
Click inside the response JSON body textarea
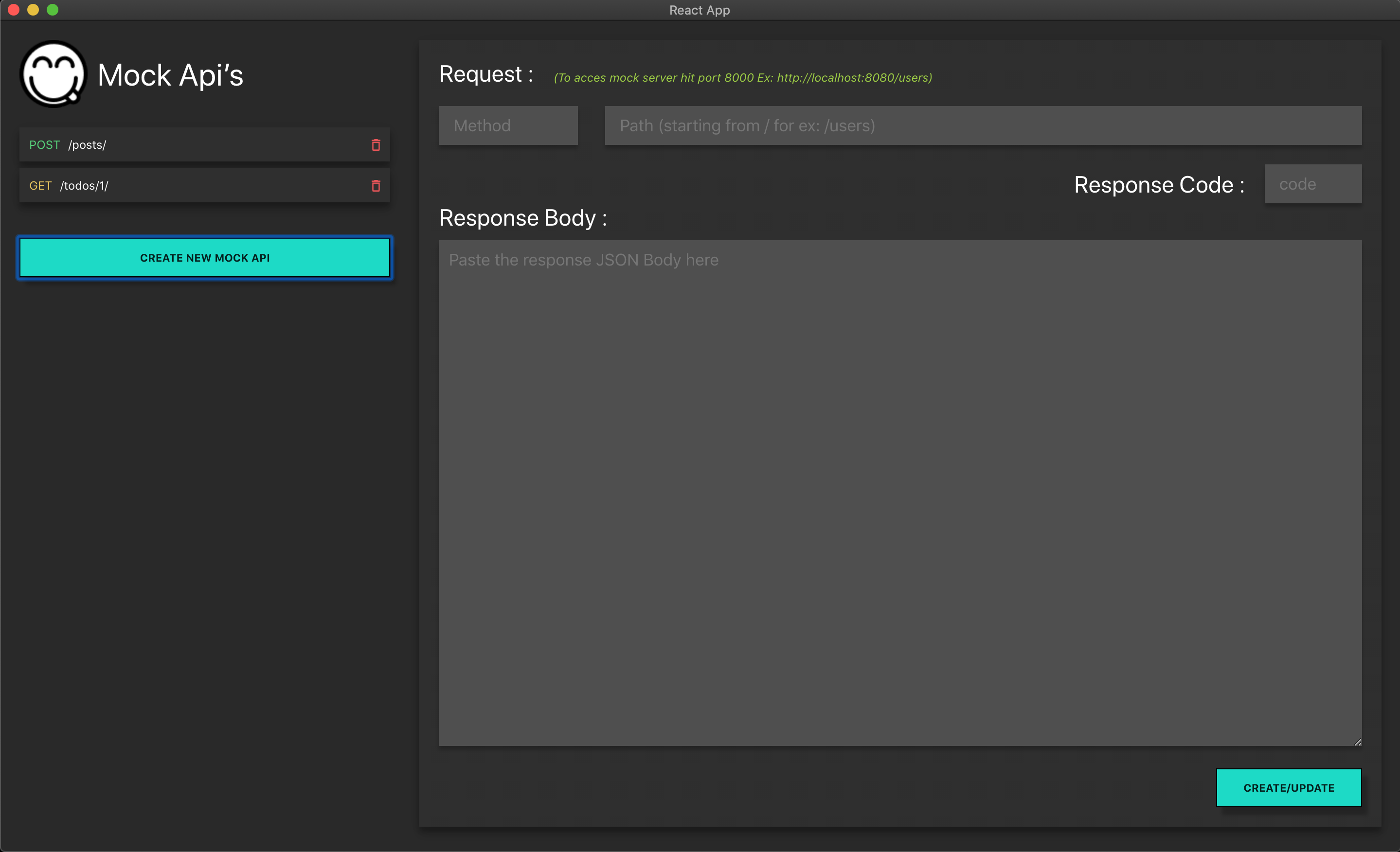point(899,493)
